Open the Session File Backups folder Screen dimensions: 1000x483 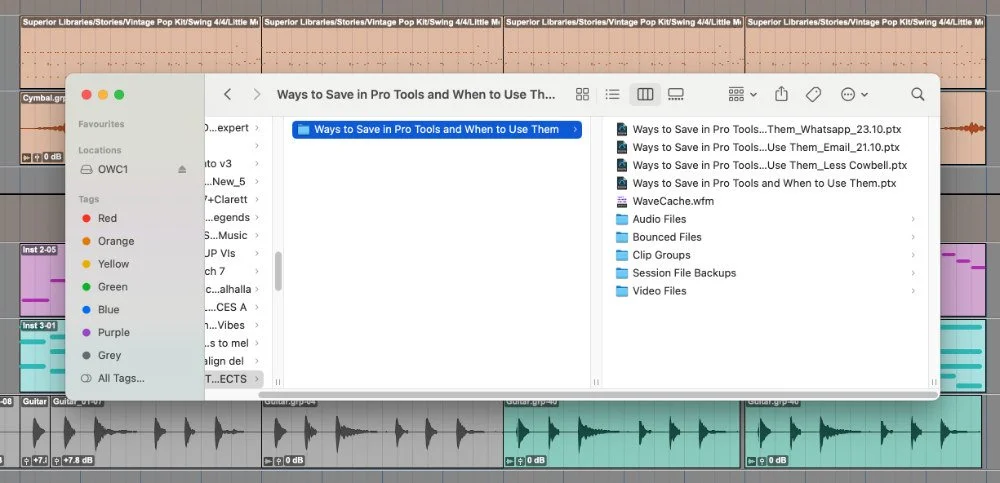[684, 272]
